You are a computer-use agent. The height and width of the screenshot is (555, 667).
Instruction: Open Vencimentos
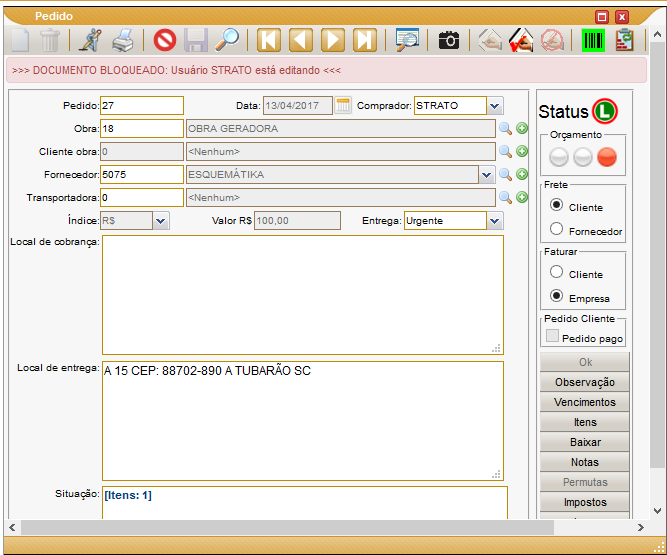[x=584, y=402]
